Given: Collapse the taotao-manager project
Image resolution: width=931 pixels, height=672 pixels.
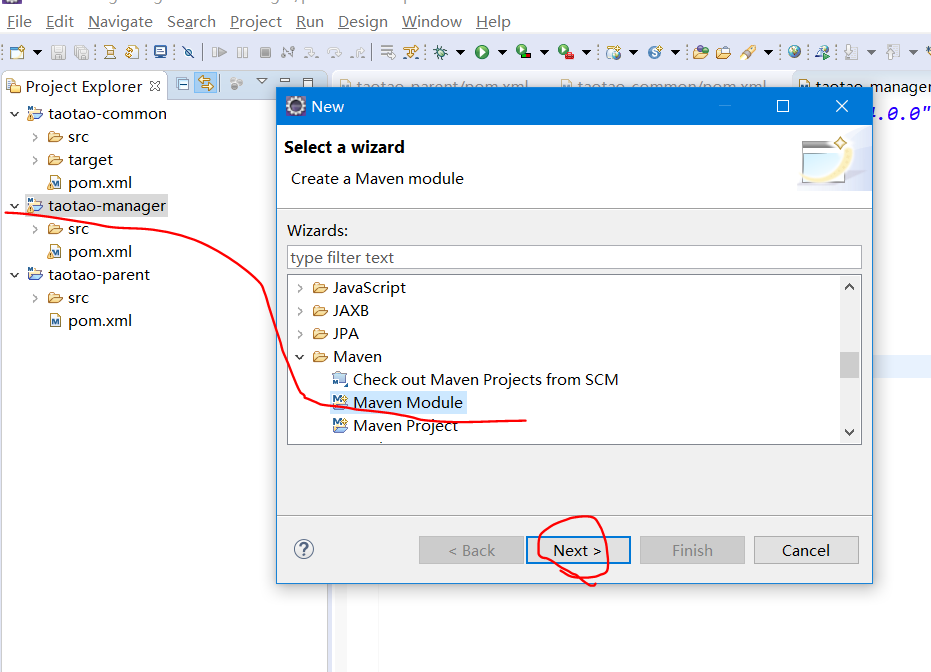Looking at the screenshot, I should [x=15, y=206].
